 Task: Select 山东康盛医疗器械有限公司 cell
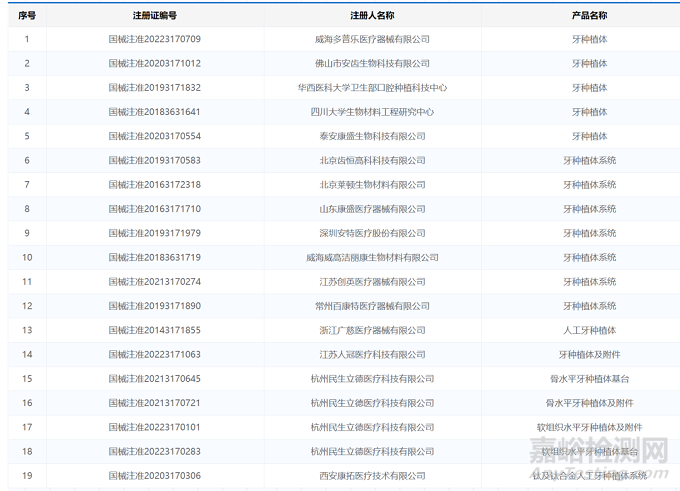point(372,209)
